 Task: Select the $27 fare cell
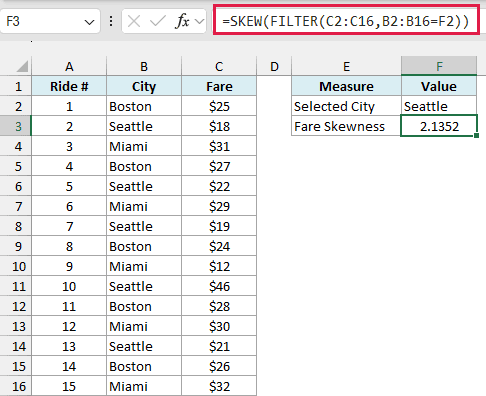click(219, 166)
